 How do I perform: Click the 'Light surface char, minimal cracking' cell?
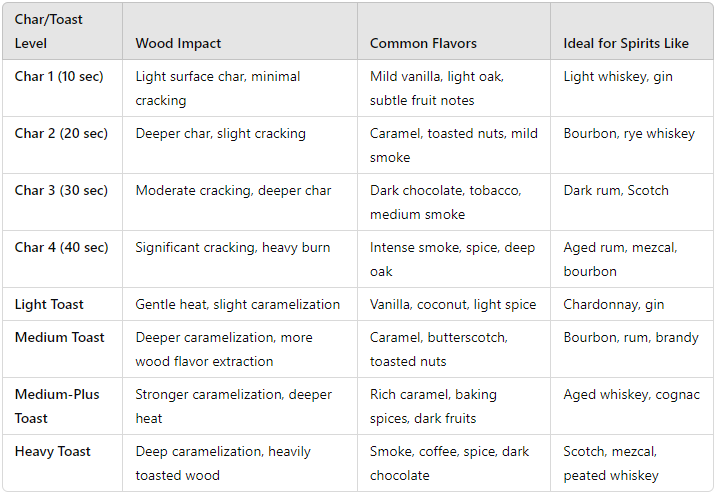pyautogui.click(x=218, y=88)
